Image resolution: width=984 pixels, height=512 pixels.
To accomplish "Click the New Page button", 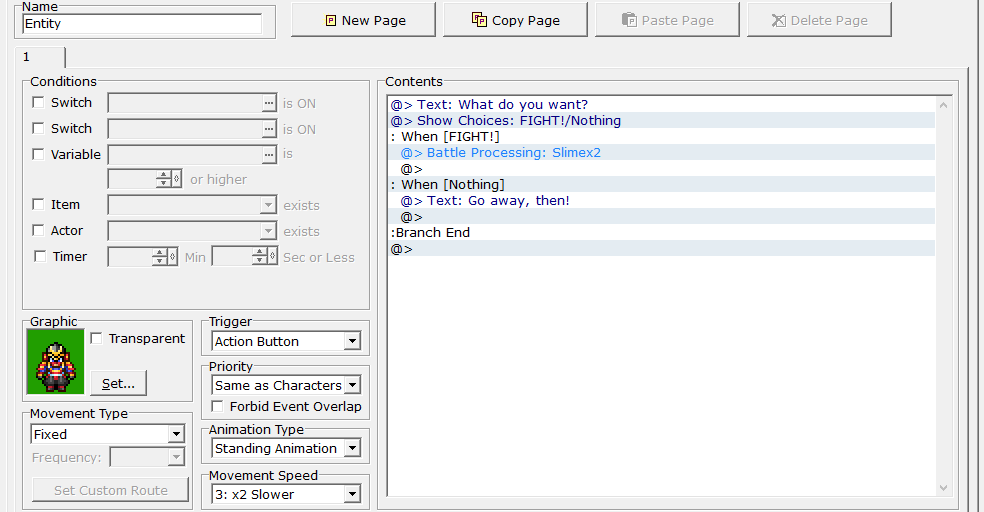I will 363,20.
